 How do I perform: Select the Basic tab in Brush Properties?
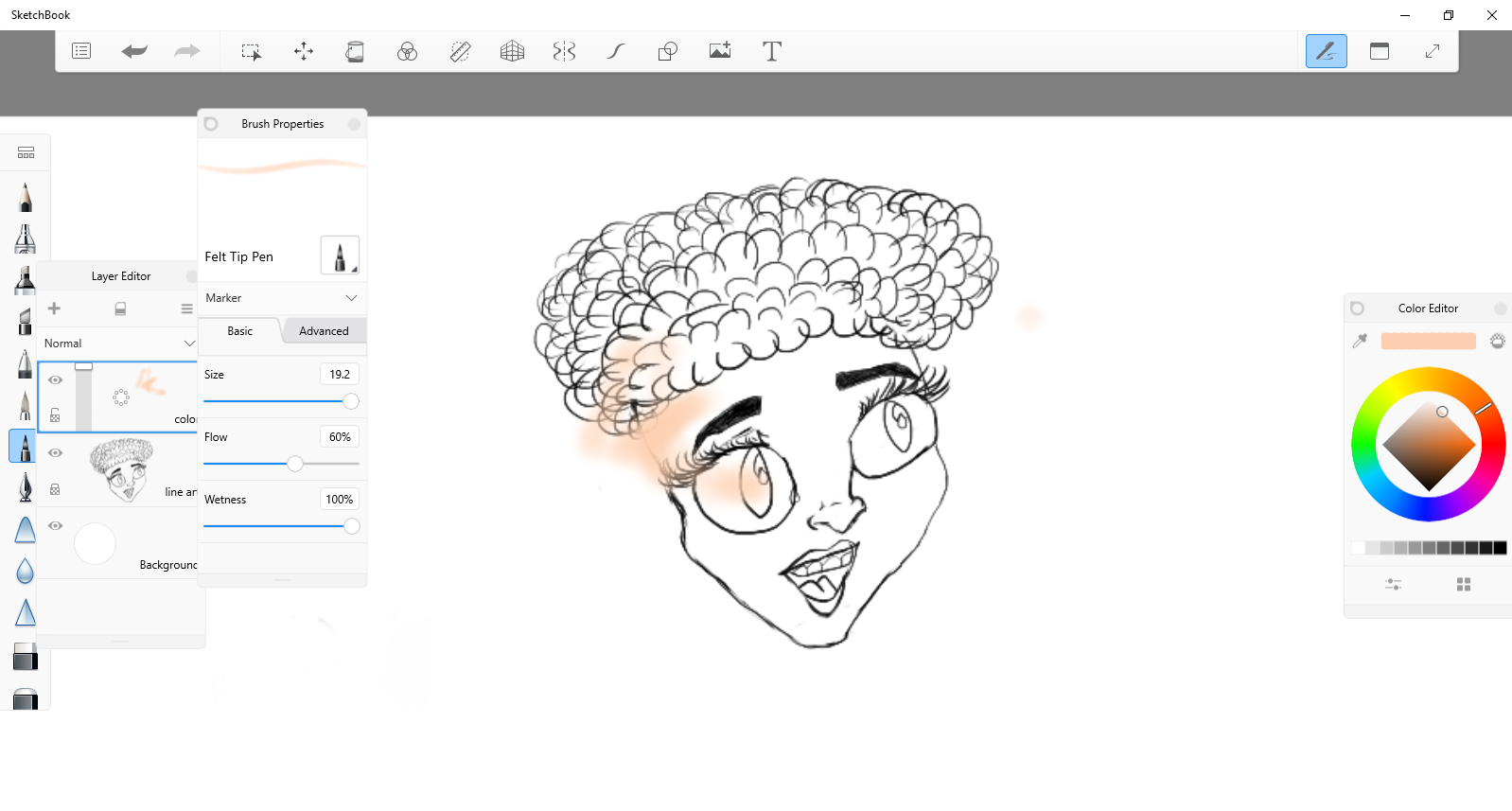(x=240, y=331)
